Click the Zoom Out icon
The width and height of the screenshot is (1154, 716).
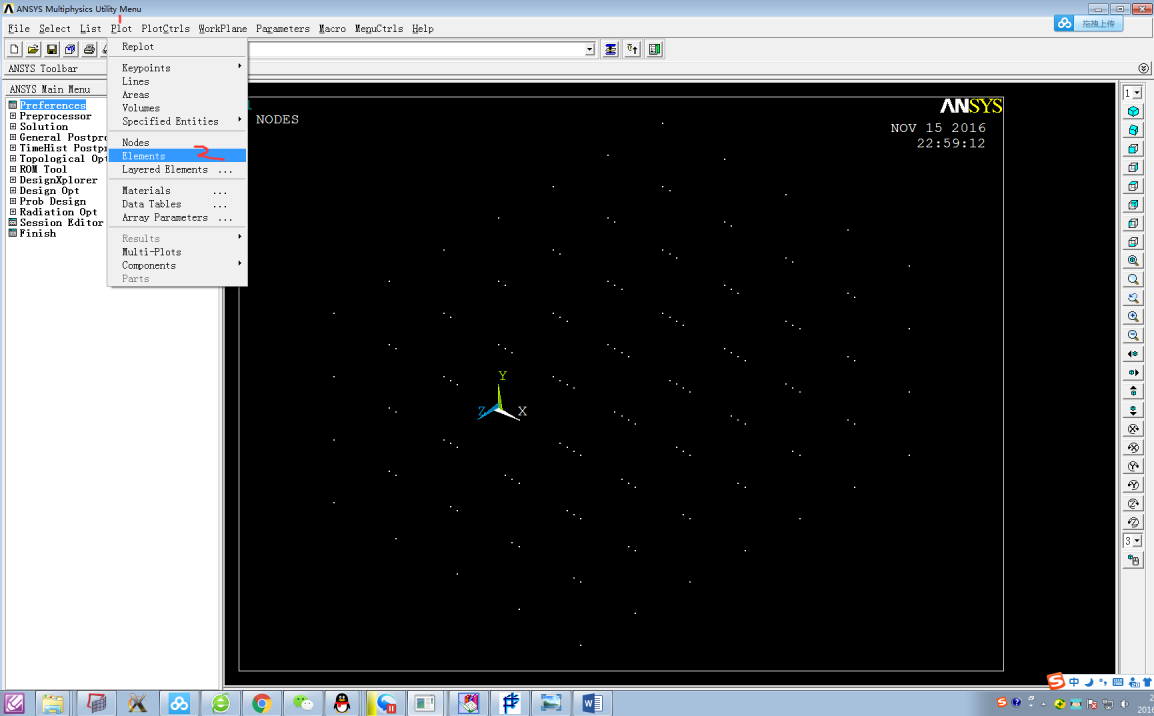point(1133,335)
